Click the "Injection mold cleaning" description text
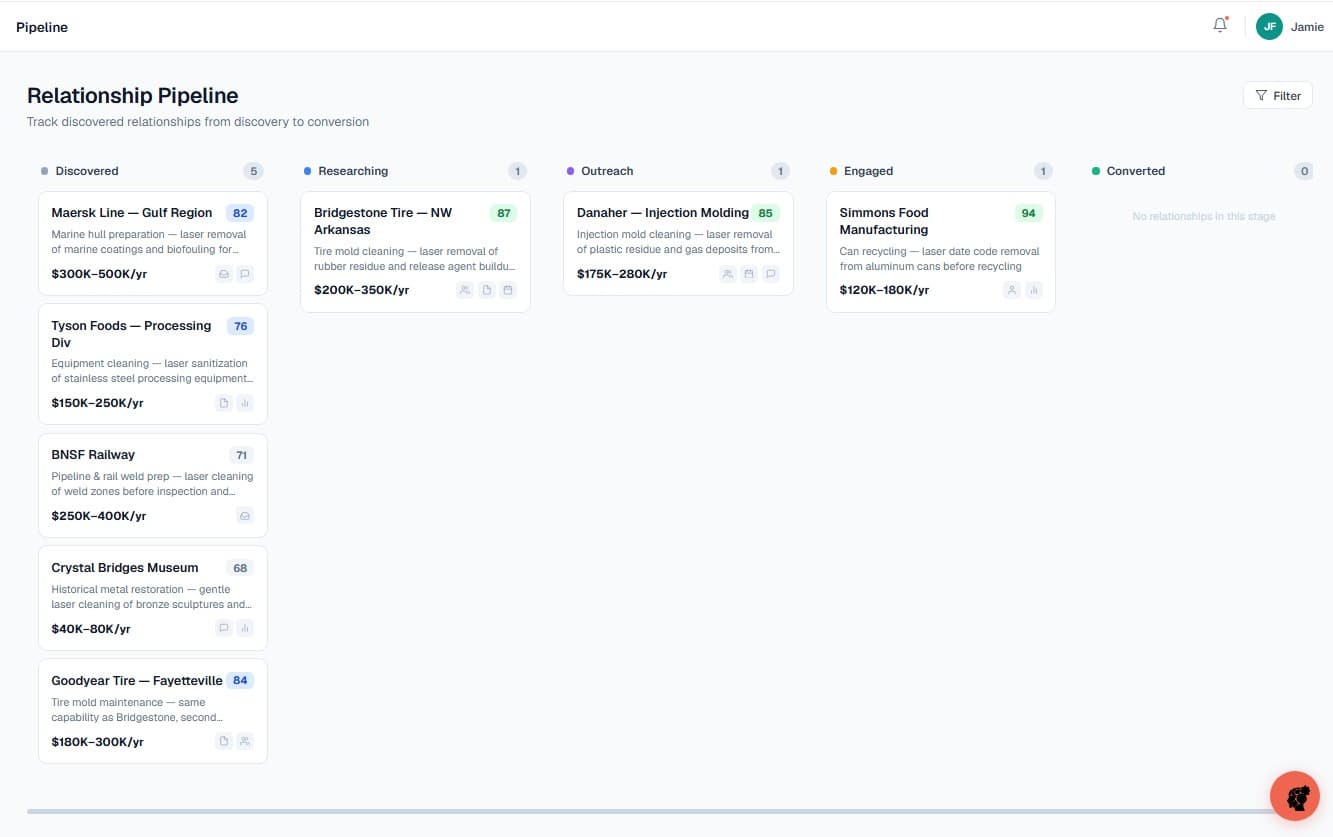Image resolution: width=1333 pixels, height=837 pixels. pos(679,242)
